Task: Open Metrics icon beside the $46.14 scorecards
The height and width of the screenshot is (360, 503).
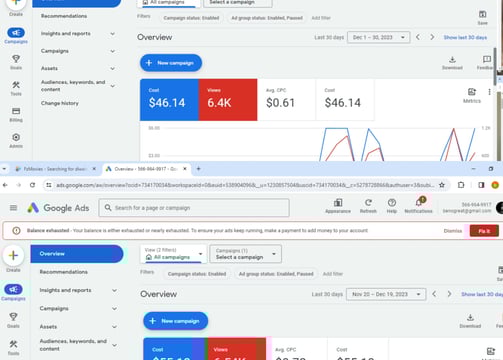Action: pyautogui.click(x=472, y=92)
